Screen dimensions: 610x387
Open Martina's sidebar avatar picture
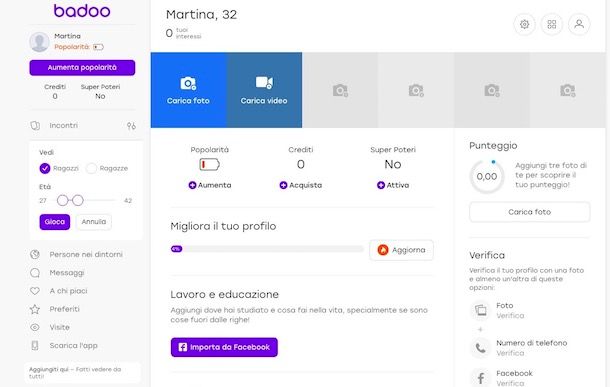coord(39,42)
